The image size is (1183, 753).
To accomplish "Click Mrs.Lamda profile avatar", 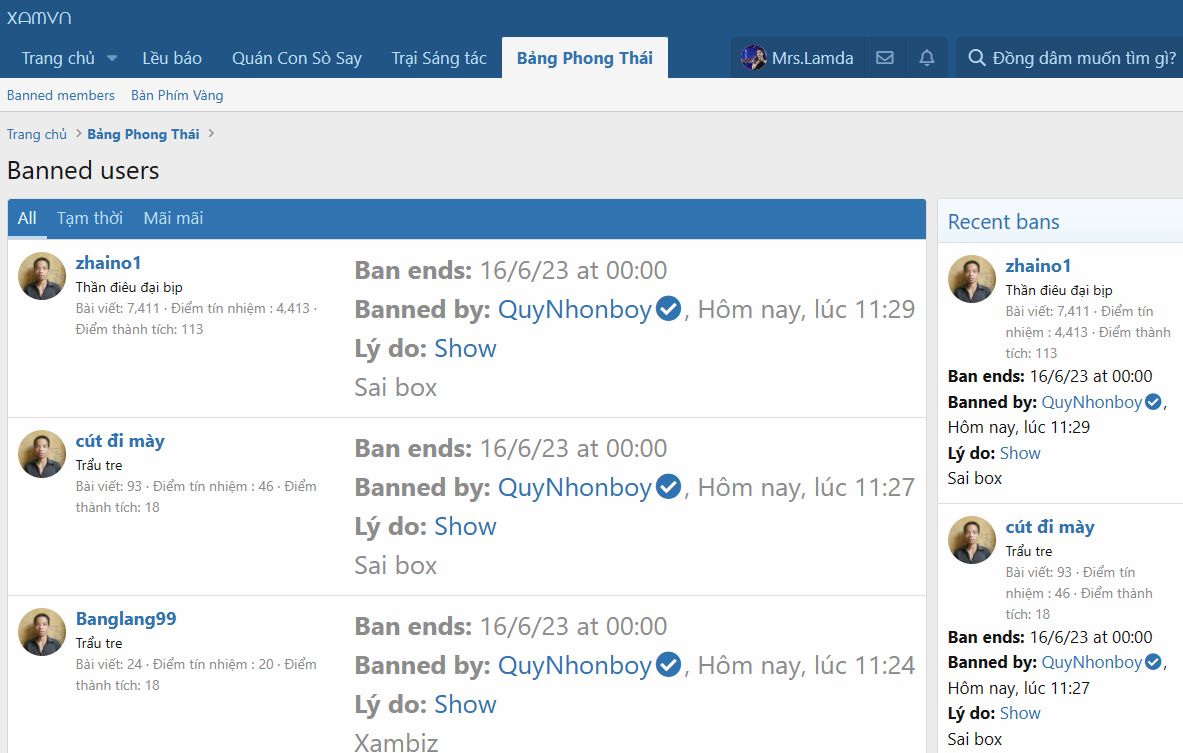I will click(754, 58).
